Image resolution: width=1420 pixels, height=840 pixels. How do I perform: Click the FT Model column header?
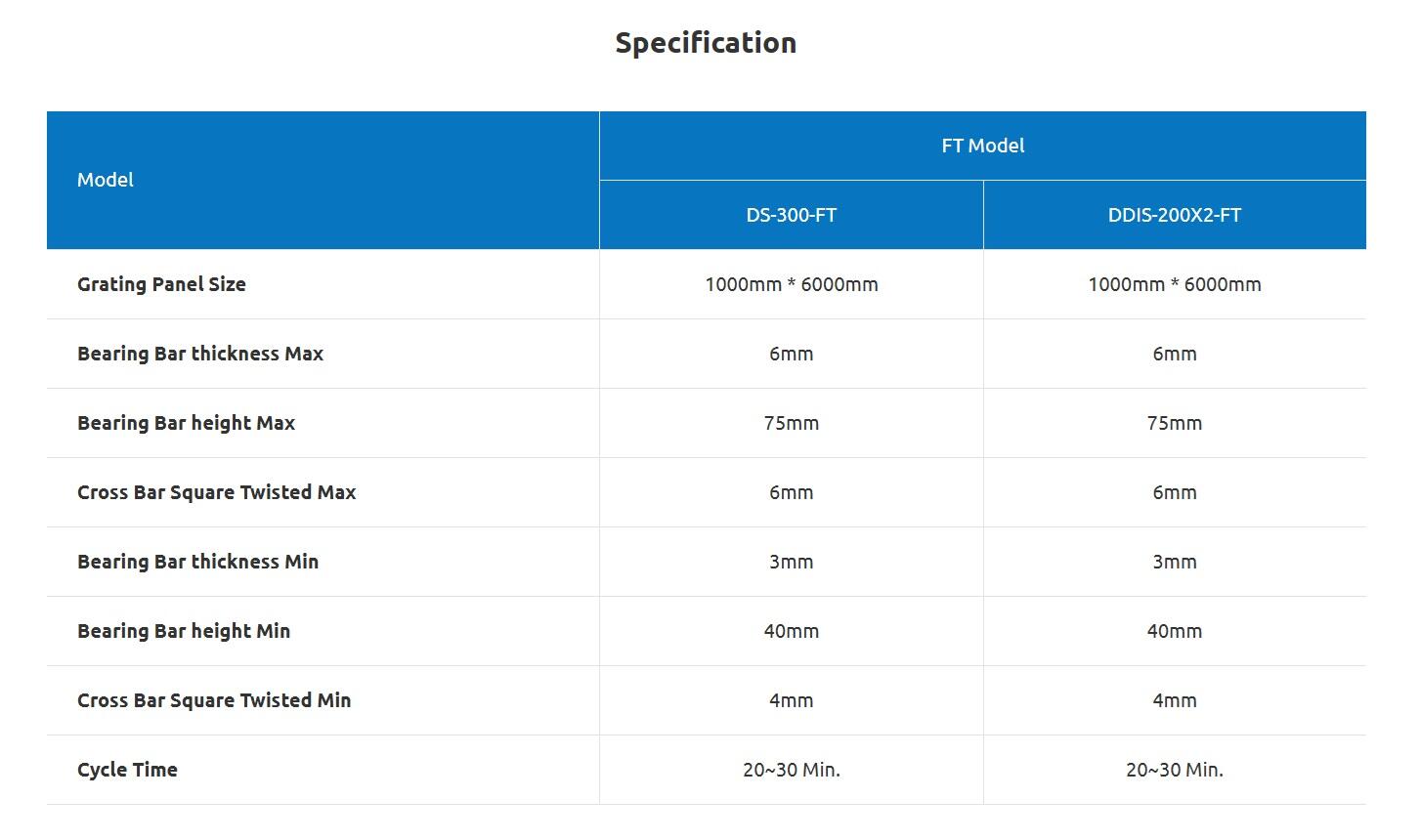[x=982, y=146]
